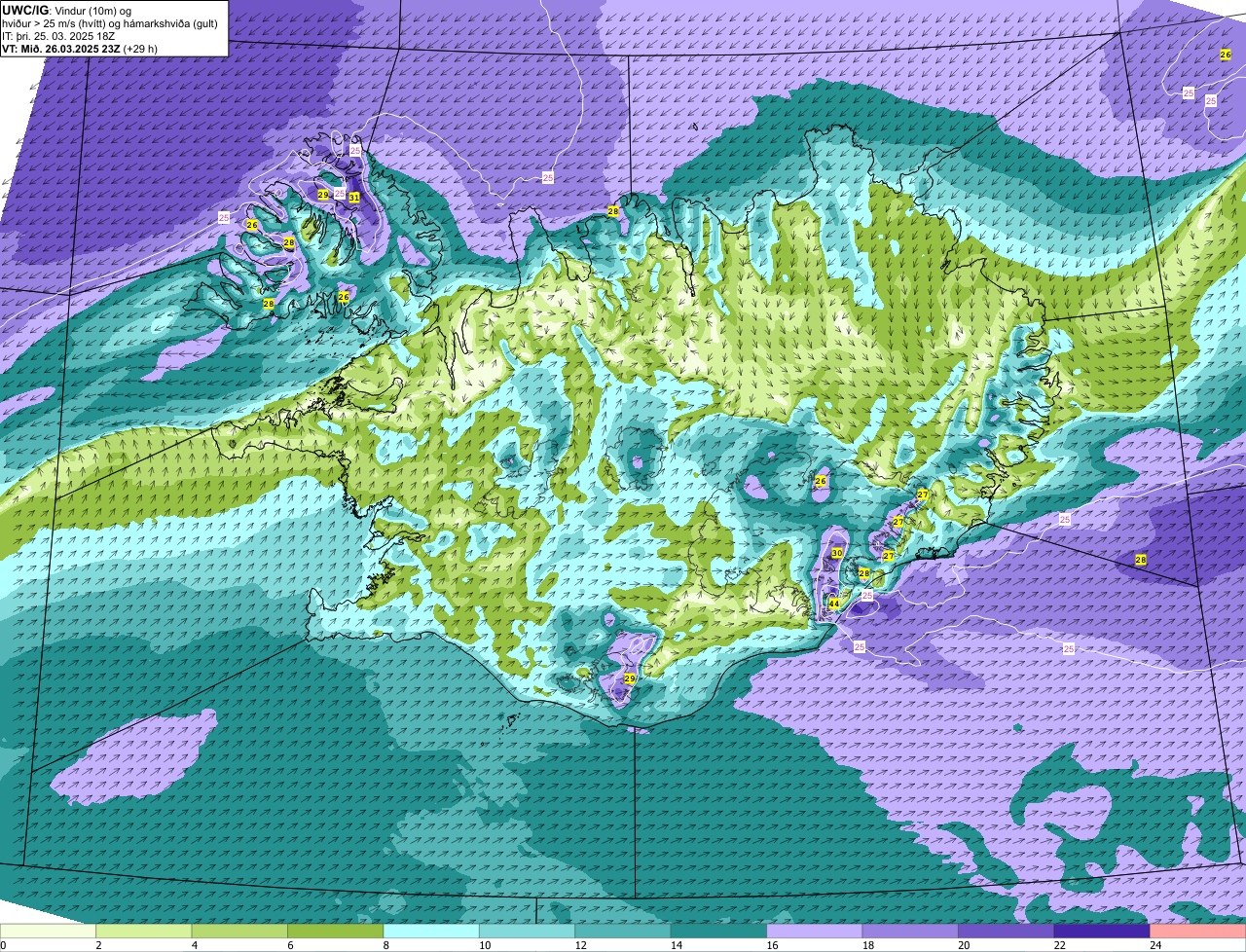Click the 12–14 m/s teal legend swatch

[623, 931]
